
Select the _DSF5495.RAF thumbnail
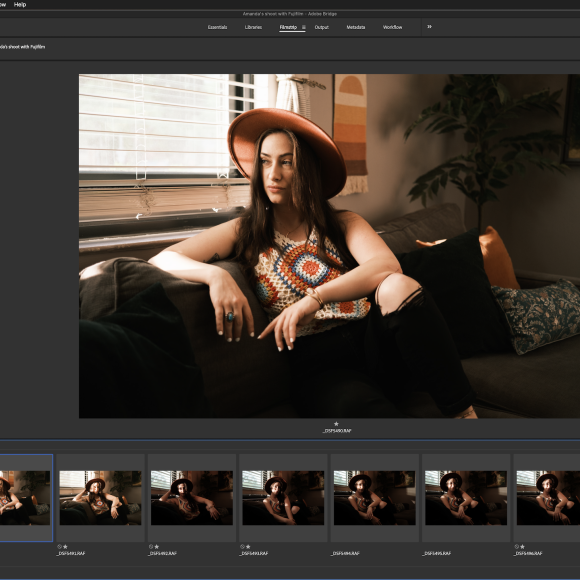pyautogui.click(x=466, y=498)
